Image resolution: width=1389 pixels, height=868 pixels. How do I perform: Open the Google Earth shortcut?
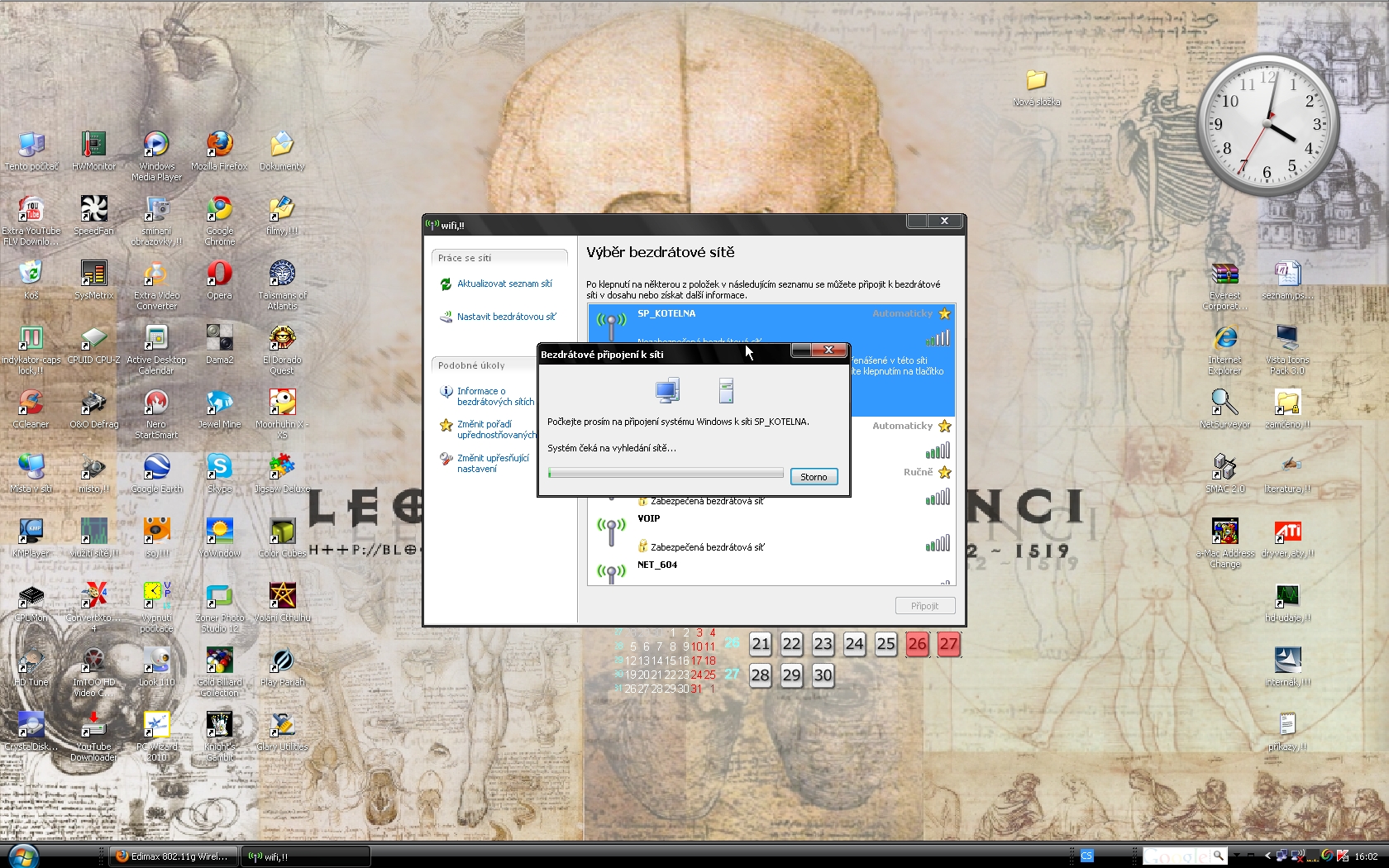156,473
